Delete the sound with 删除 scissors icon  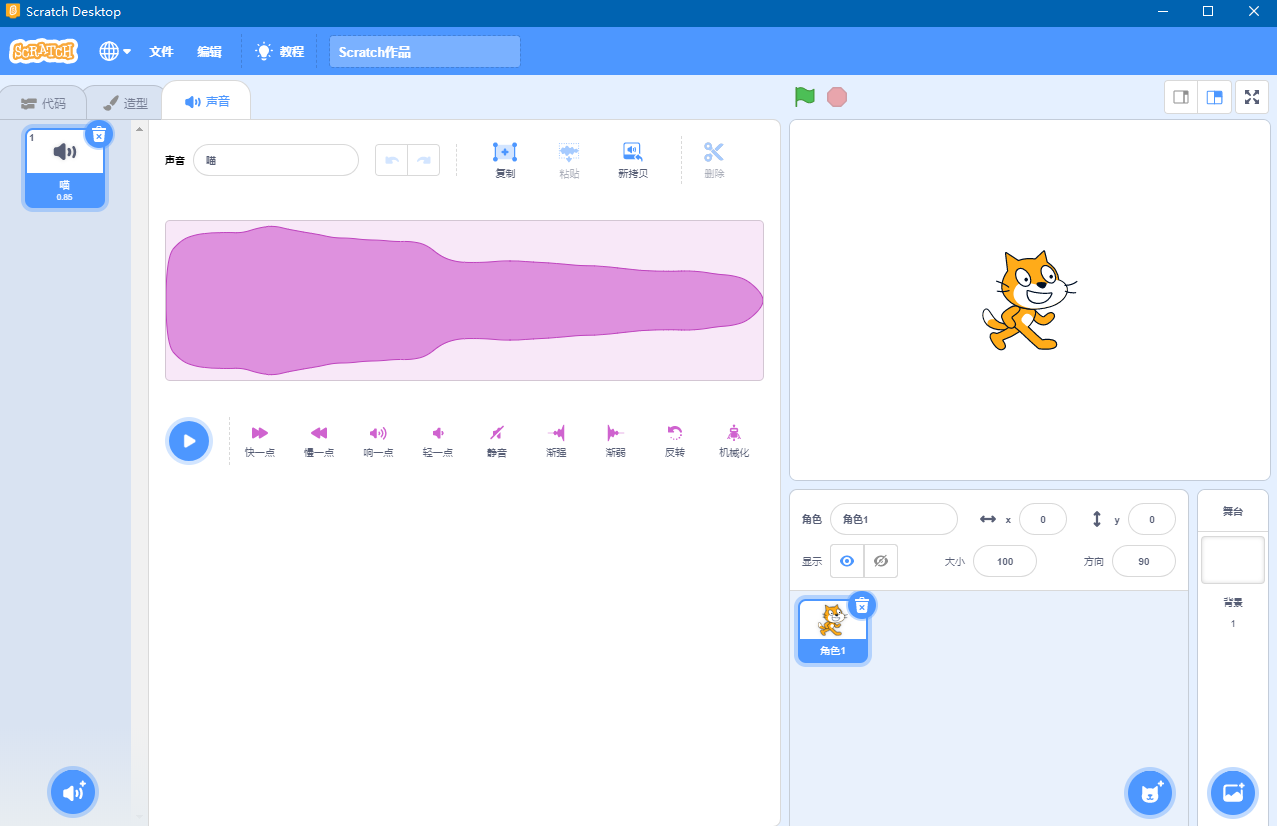[713, 158]
